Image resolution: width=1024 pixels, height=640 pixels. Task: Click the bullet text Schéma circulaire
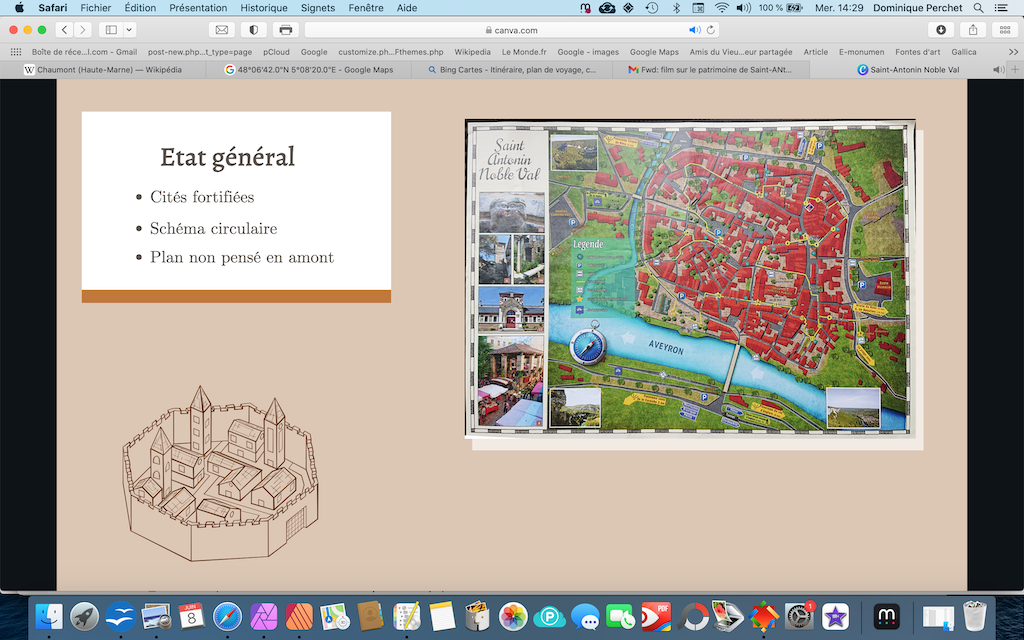[214, 229]
